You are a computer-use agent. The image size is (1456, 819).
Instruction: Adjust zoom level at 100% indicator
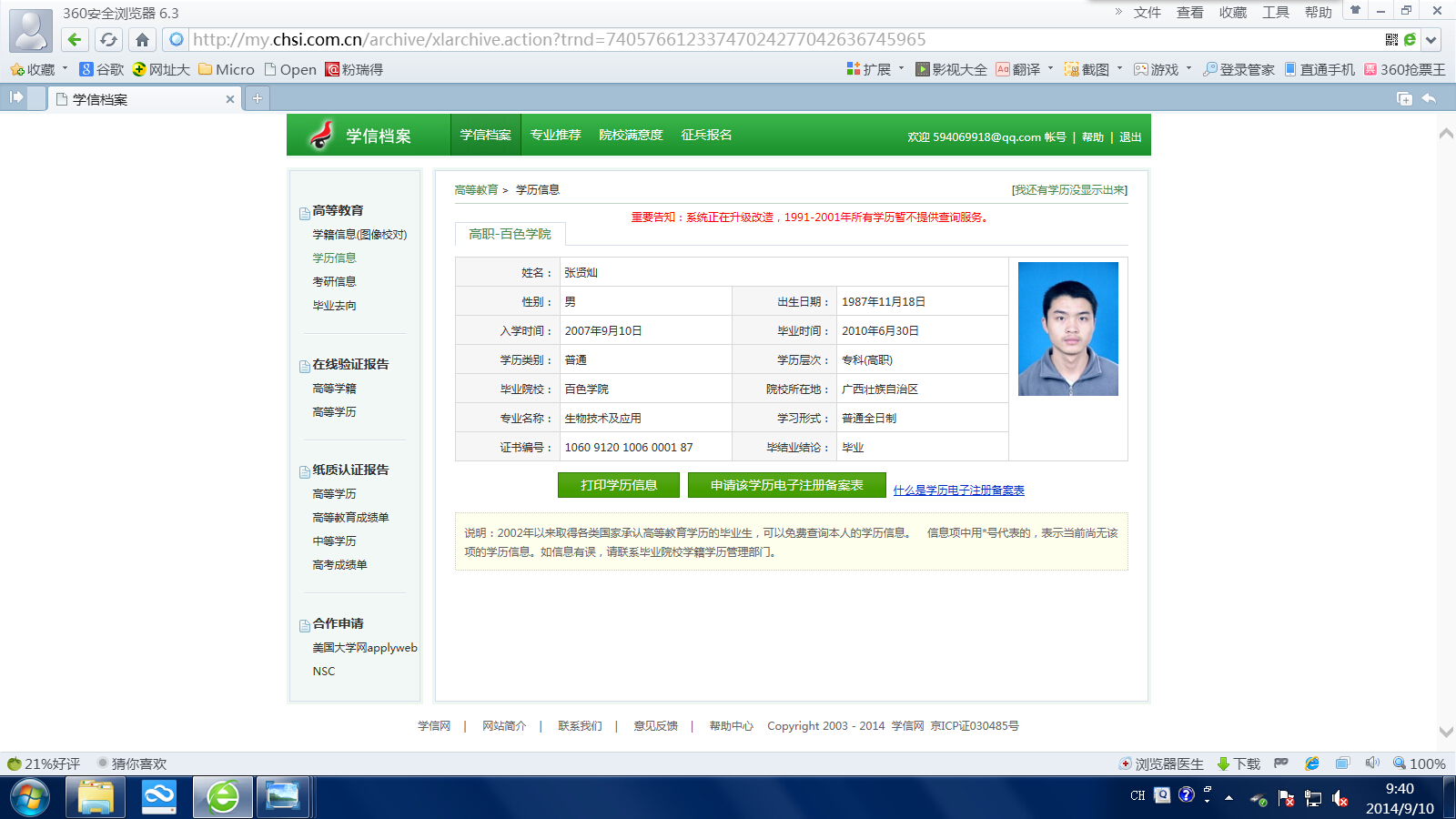1419,763
